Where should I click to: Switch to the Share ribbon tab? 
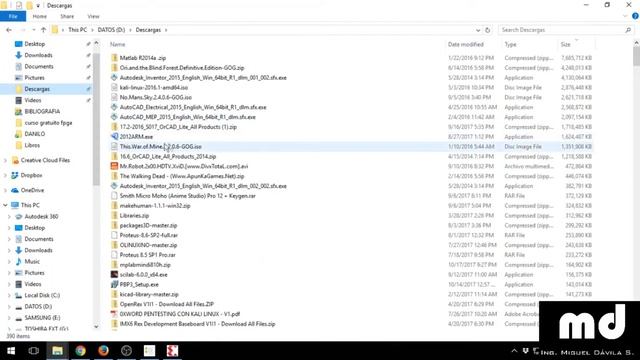(x=67, y=16)
